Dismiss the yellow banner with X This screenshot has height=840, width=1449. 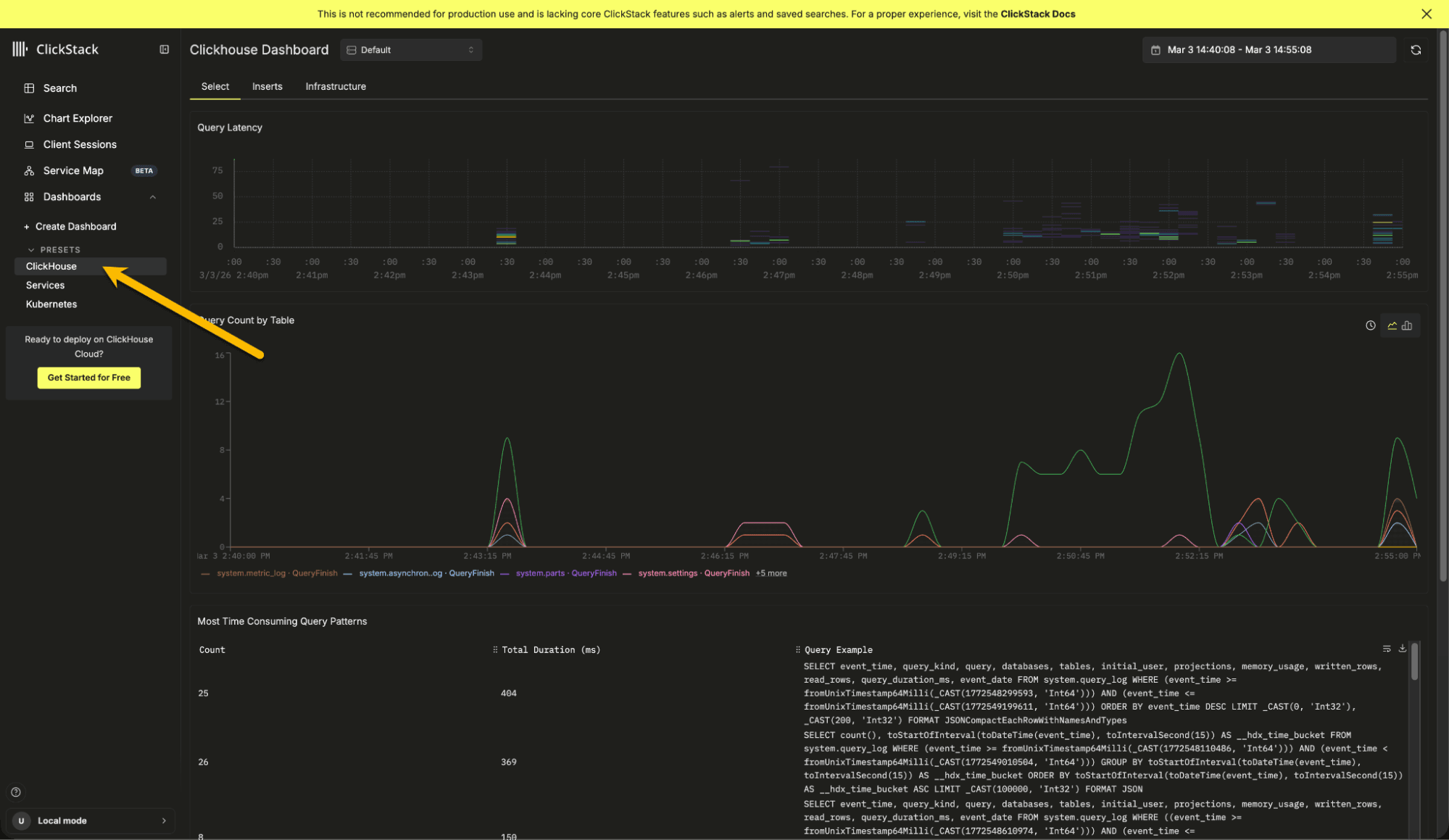[1426, 14]
